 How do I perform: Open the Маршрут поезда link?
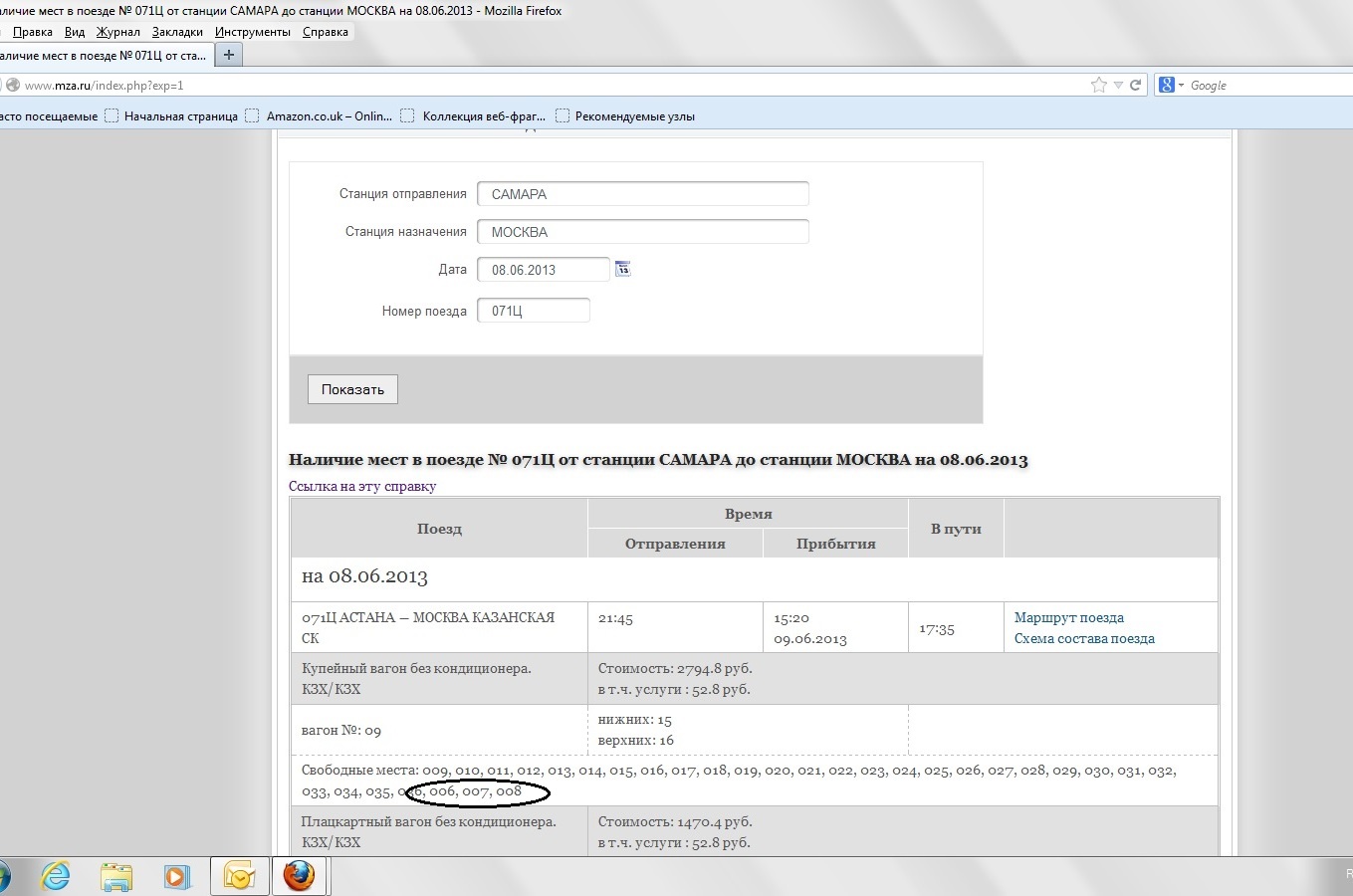coord(1068,617)
